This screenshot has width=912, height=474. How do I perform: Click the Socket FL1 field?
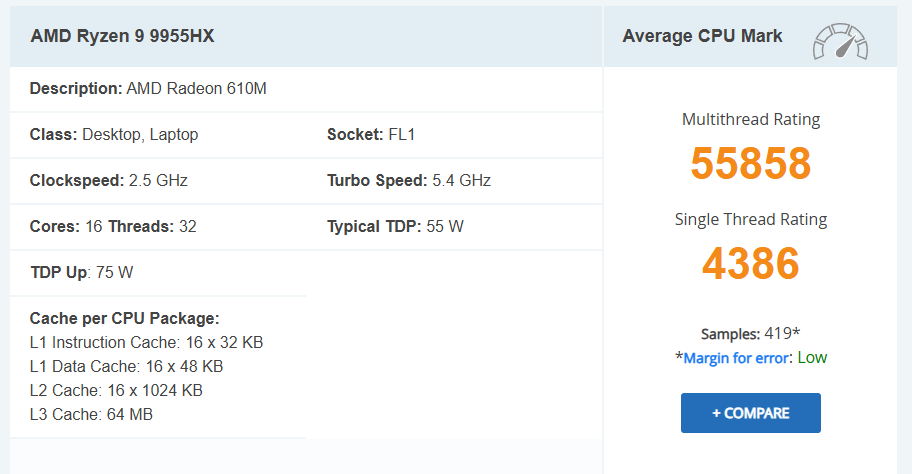click(x=370, y=135)
